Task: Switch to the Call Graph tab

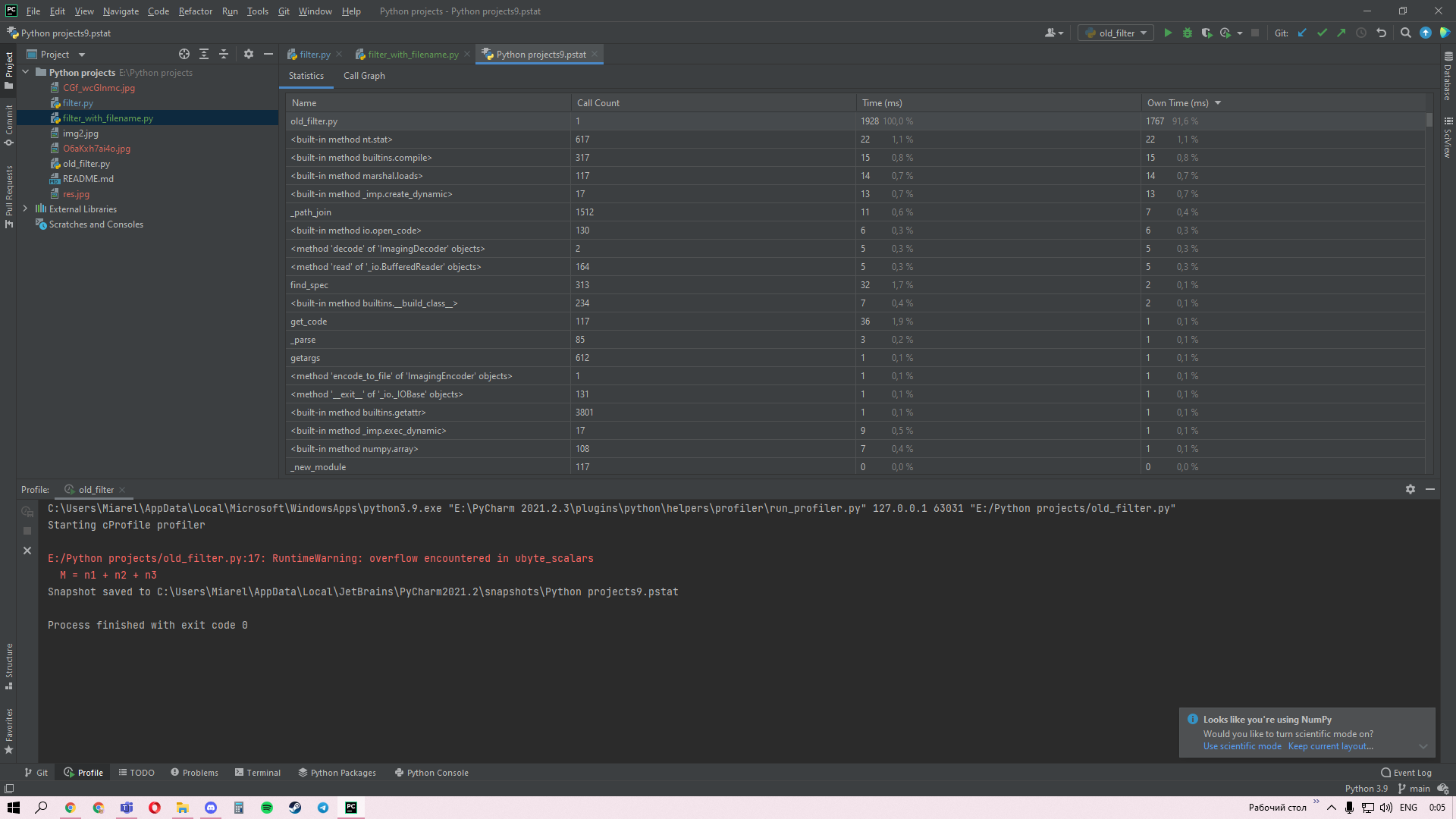Action: coord(364,76)
